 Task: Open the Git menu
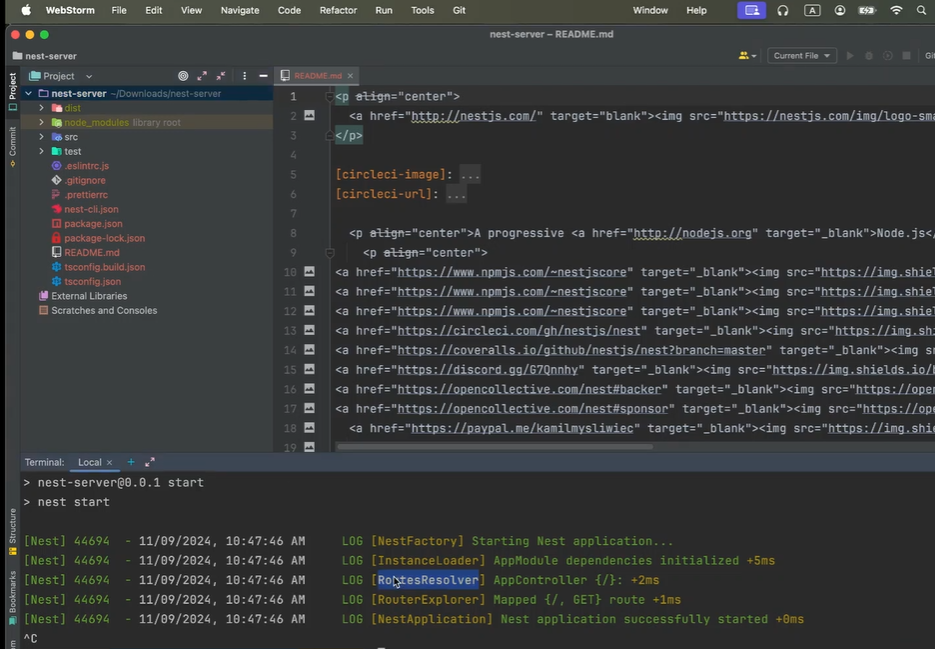coord(459,10)
